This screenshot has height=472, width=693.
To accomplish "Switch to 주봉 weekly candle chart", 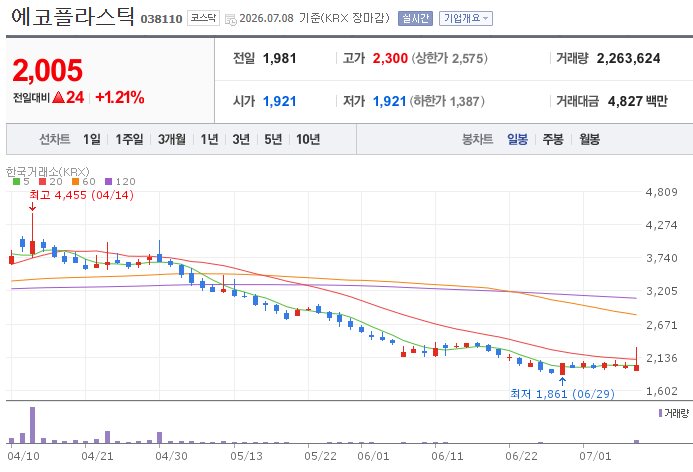I will click(x=553, y=140).
